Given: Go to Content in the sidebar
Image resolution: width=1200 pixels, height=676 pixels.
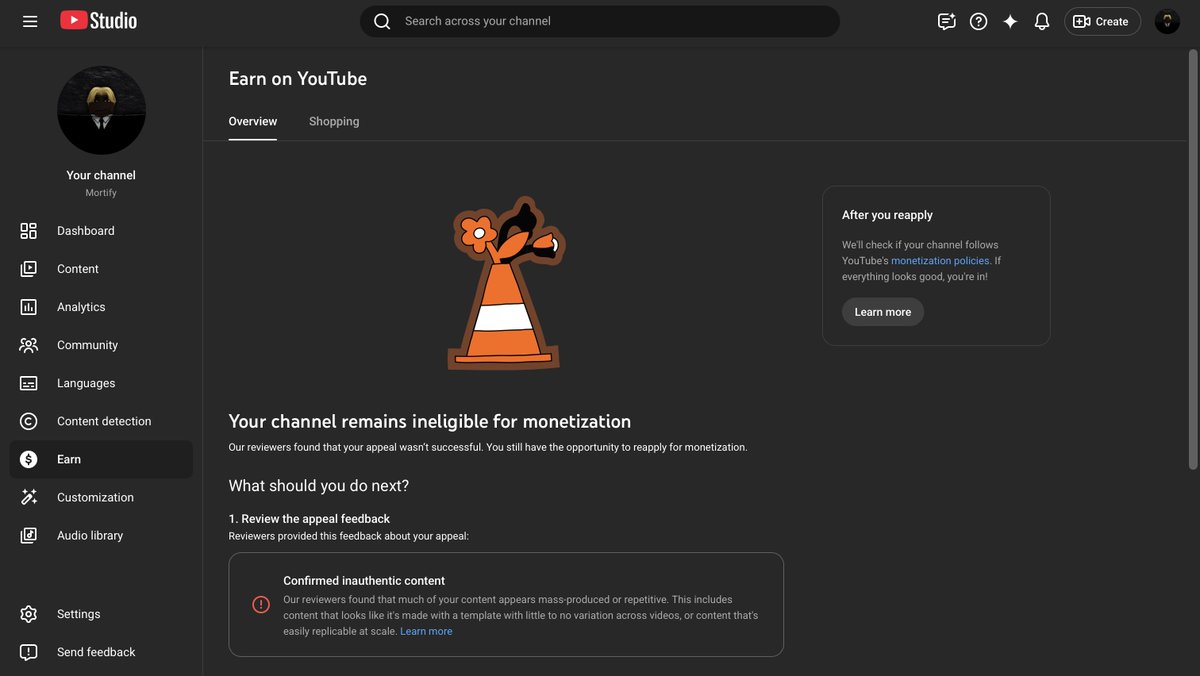Looking at the screenshot, I should click(x=101, y=269).
